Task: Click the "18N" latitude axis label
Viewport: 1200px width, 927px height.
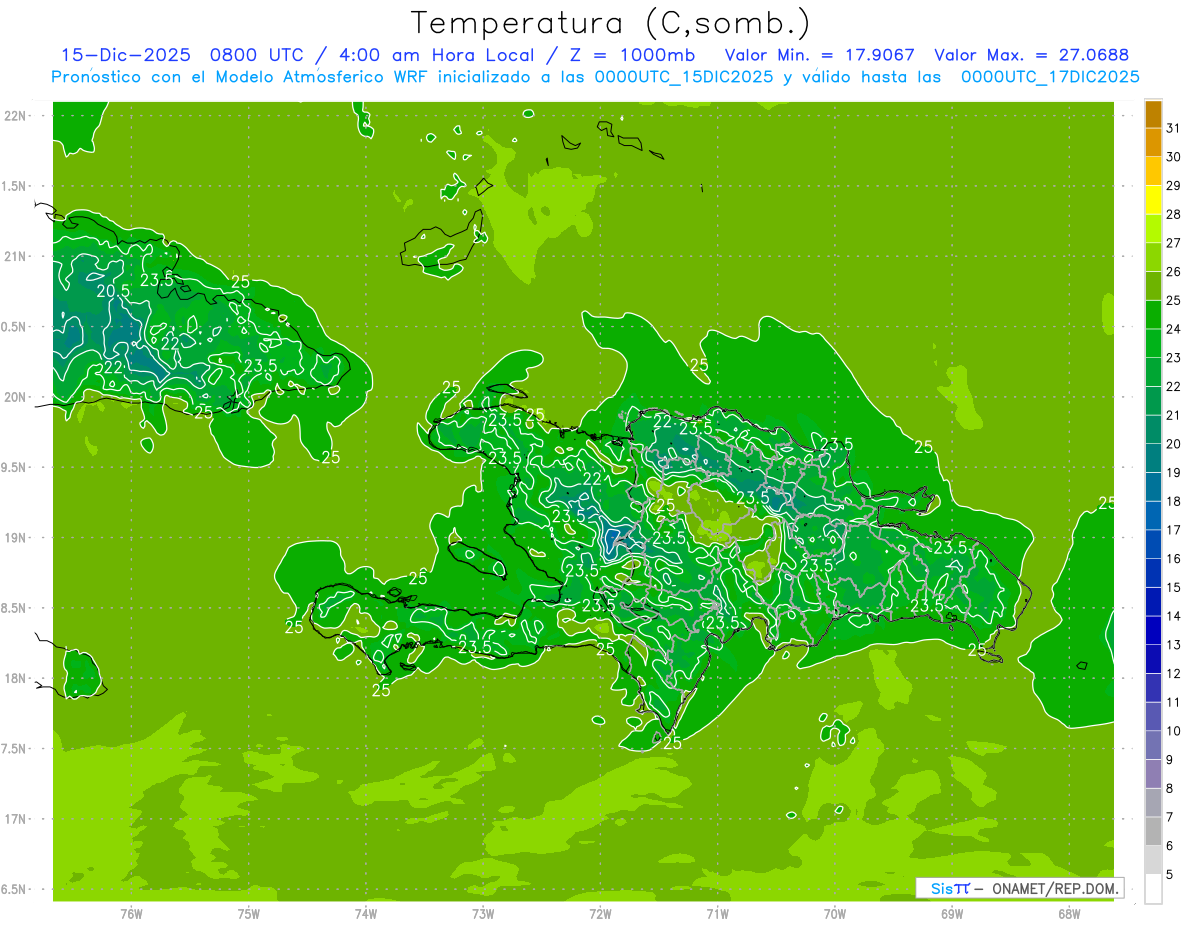Action: pyautogui.click(x=16, y=678)
